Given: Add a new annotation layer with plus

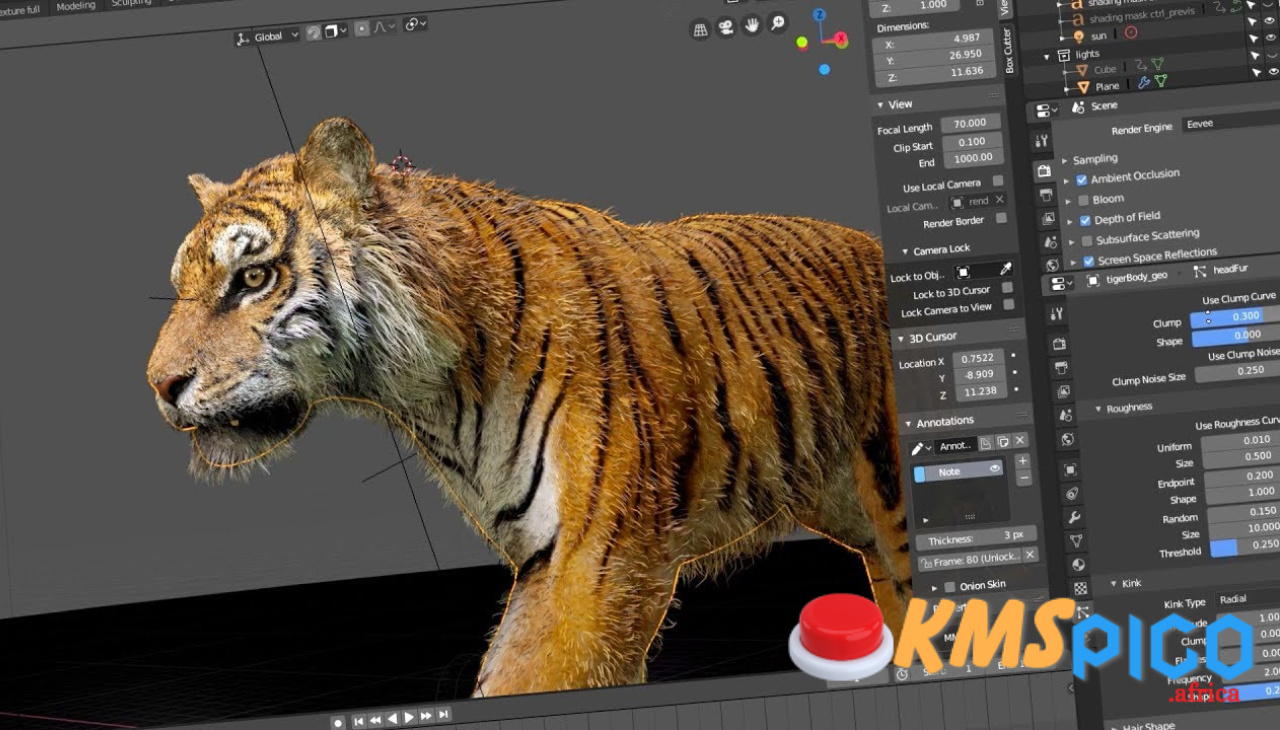Looking at the screenshot, I should [1022, 461].
